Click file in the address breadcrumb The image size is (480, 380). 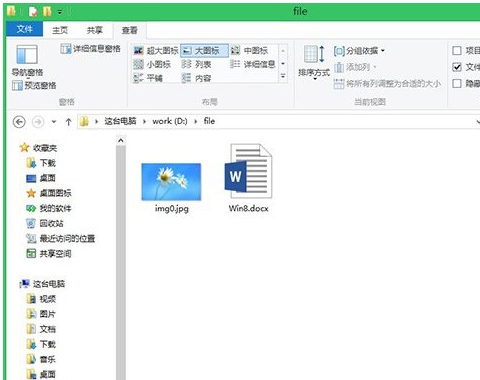pos(209,121)
